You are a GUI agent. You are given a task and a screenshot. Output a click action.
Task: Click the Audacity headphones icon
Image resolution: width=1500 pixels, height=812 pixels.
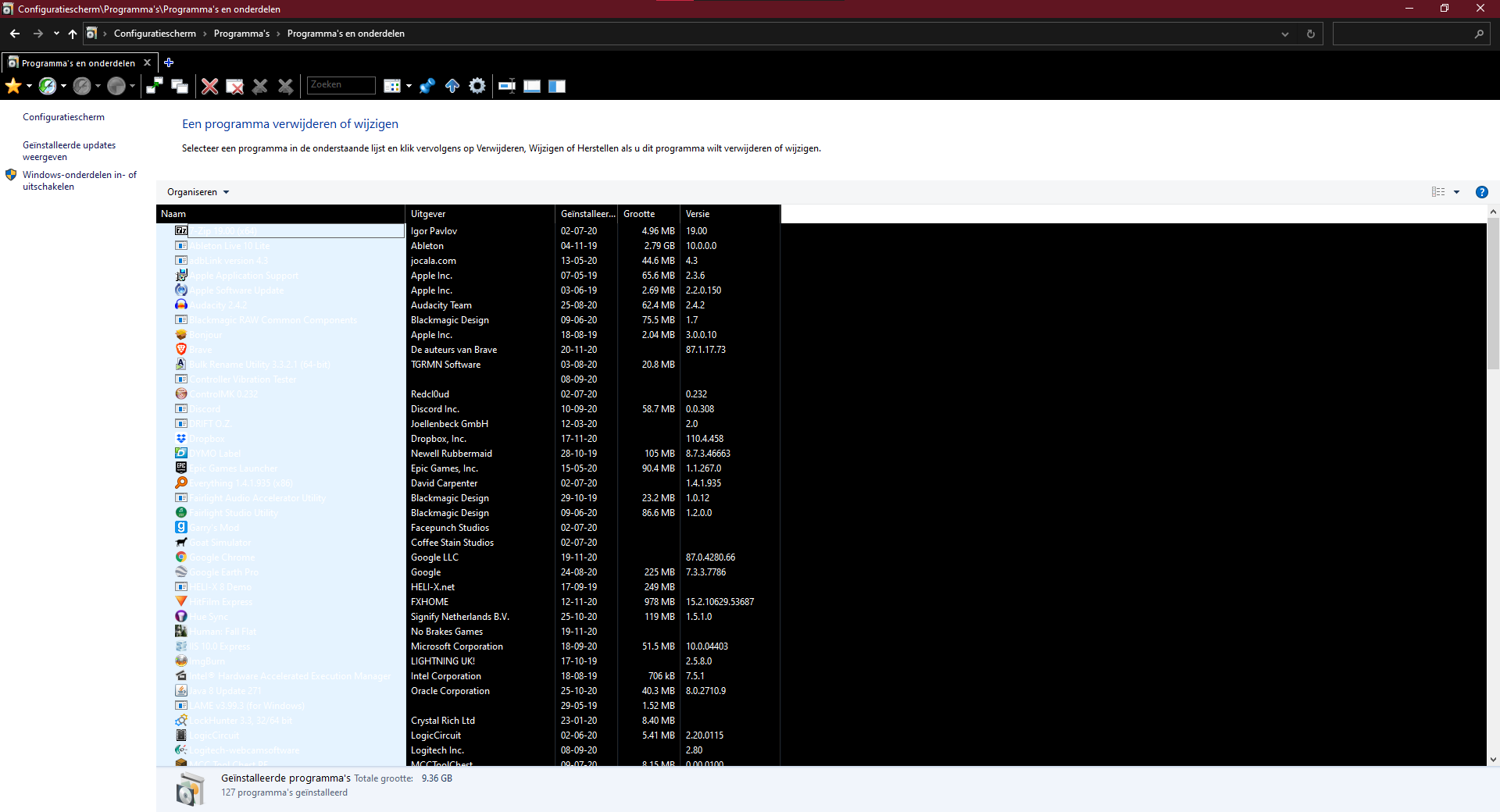point(181,304)
